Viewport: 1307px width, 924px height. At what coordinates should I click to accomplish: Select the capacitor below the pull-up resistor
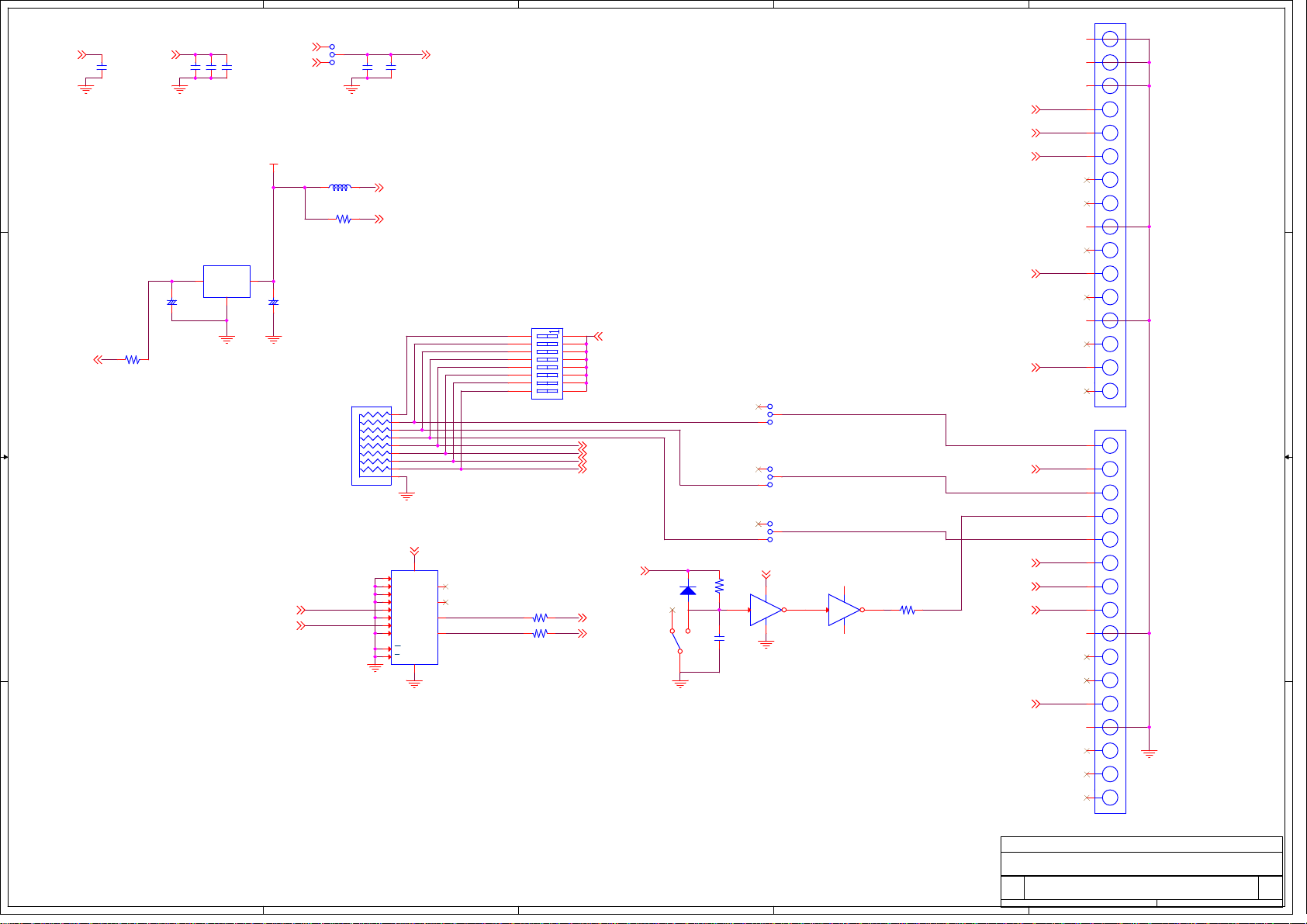coord(720,638)
